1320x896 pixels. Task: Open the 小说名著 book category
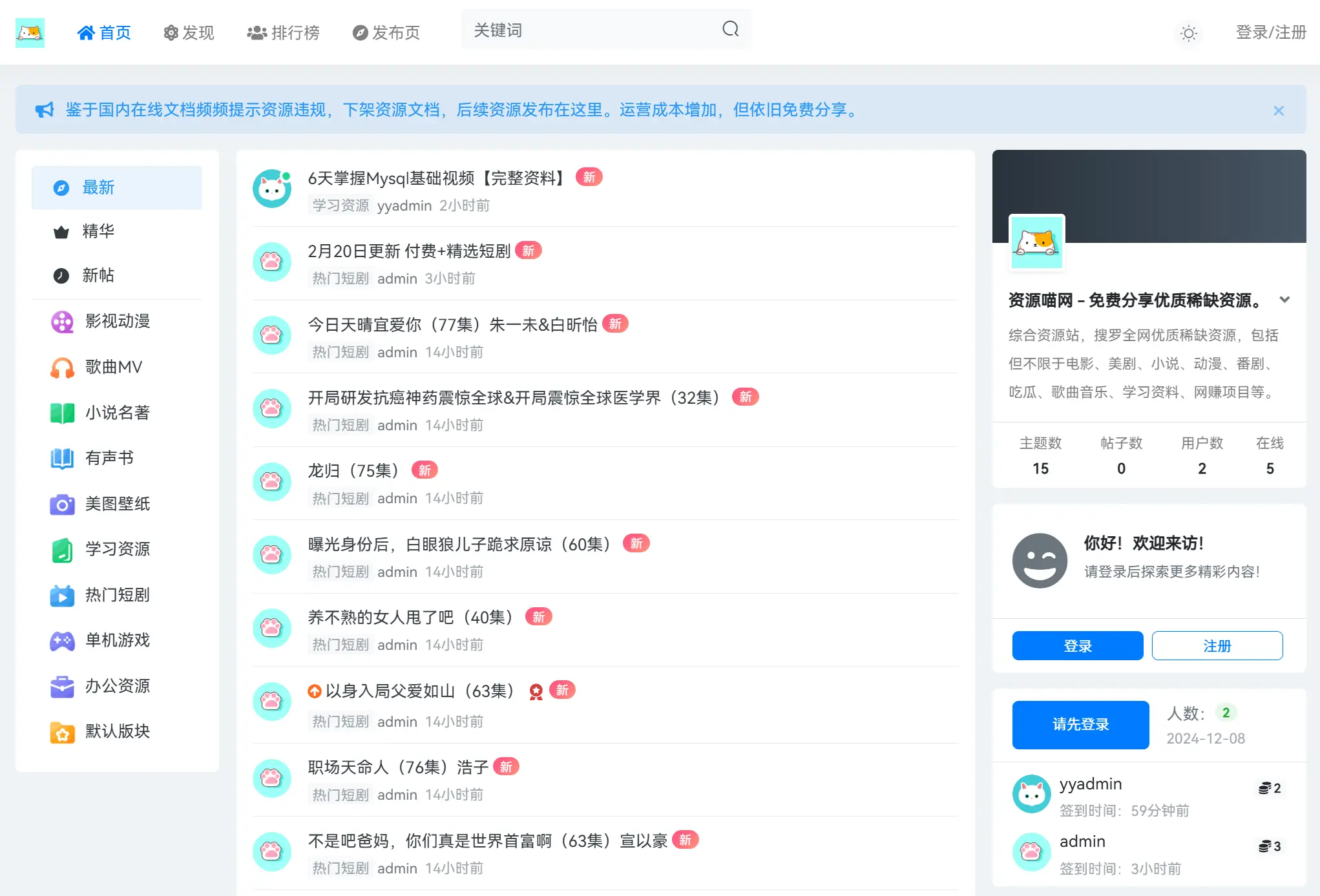(x=62, y=413)
